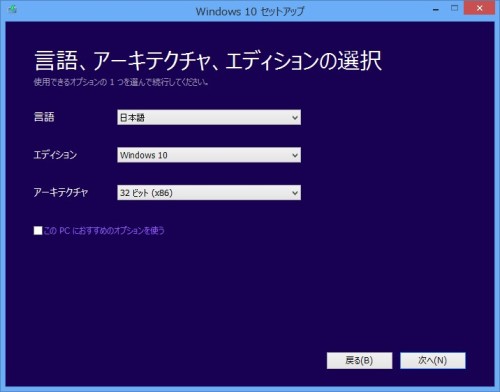500x392 pixels.
Task: Open the 言語 dropdown showing 日本語
Action: click(x=209, y=117)
